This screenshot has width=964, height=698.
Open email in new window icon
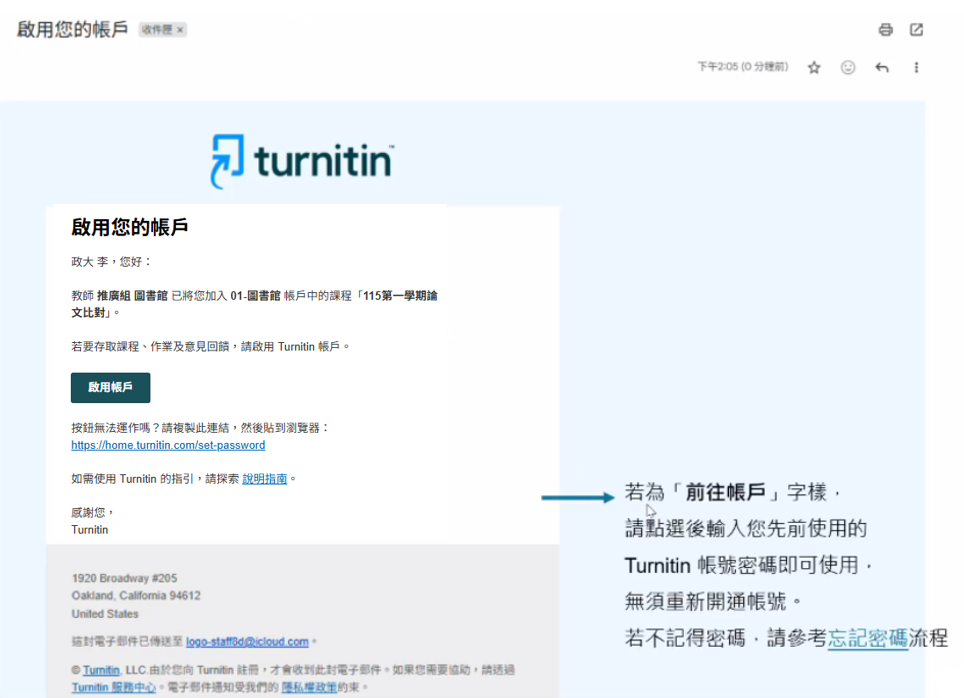pyautogui.click(x=916, y=30)
